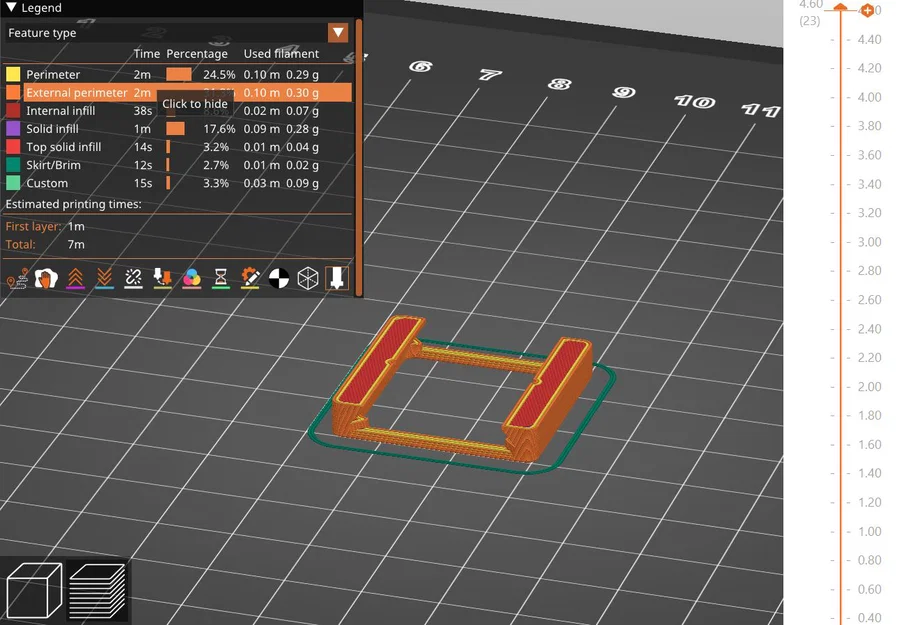Toggle Color changes CMY circles icon
The height and width of the screenshot is (625, 899).
tap(191, 279)
